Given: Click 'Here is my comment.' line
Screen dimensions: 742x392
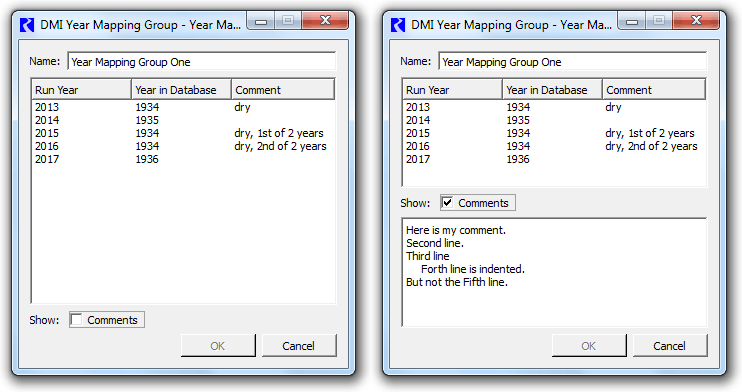Looking at the screenshot, I should 456,230.
